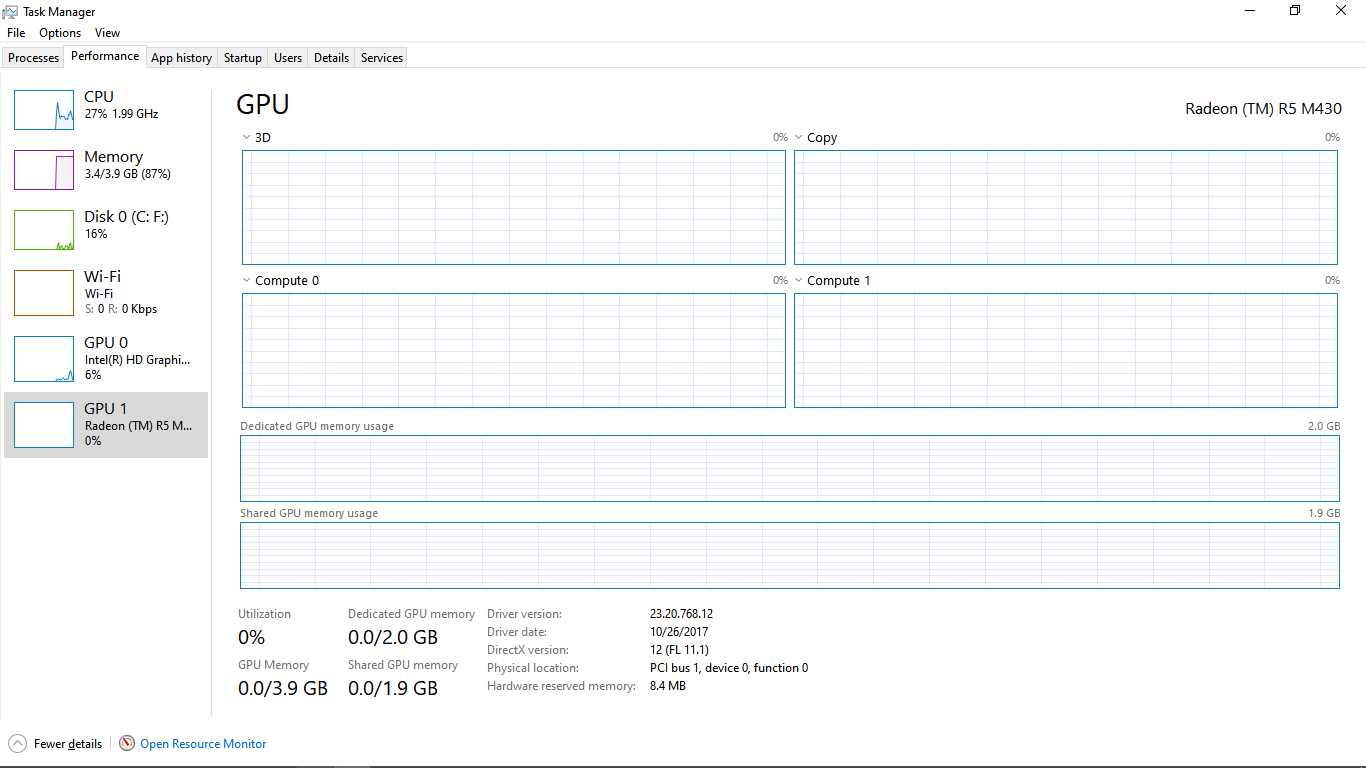Image resolution: width=1366 pixels, height=768 pixels.
Task: Click the Shared GPU memory 0.0/1.9 GB value
Action: (x=393, y=688)
